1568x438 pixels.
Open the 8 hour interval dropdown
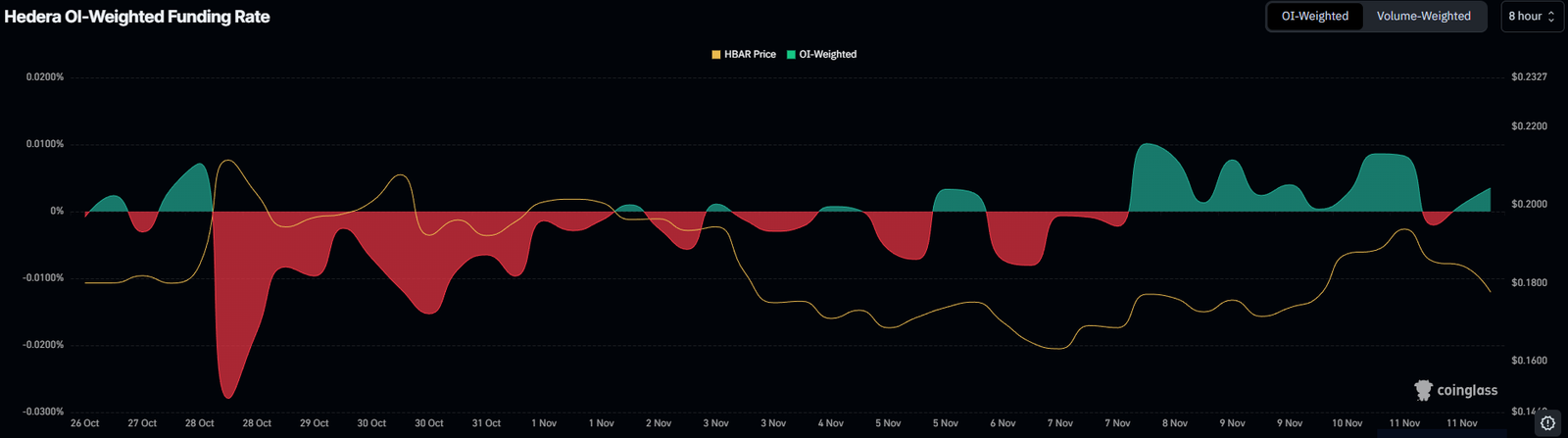(x=1532, y=17)
